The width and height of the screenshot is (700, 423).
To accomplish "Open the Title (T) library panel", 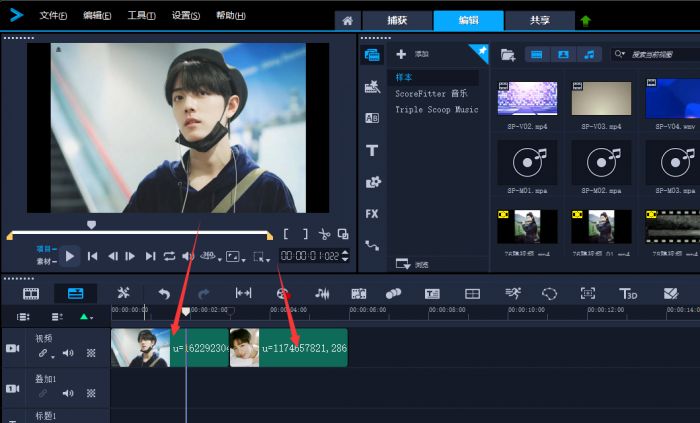I will [x=372, y=150].
